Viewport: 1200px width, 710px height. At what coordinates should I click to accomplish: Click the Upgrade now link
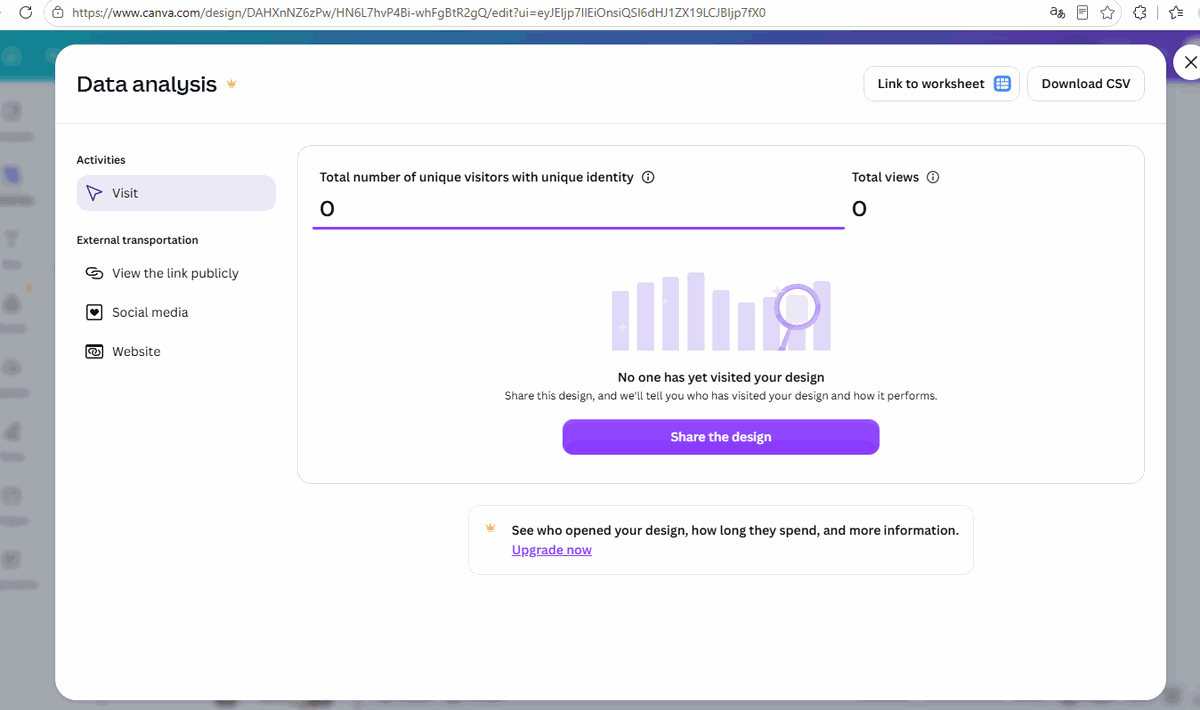pos(551,550)
